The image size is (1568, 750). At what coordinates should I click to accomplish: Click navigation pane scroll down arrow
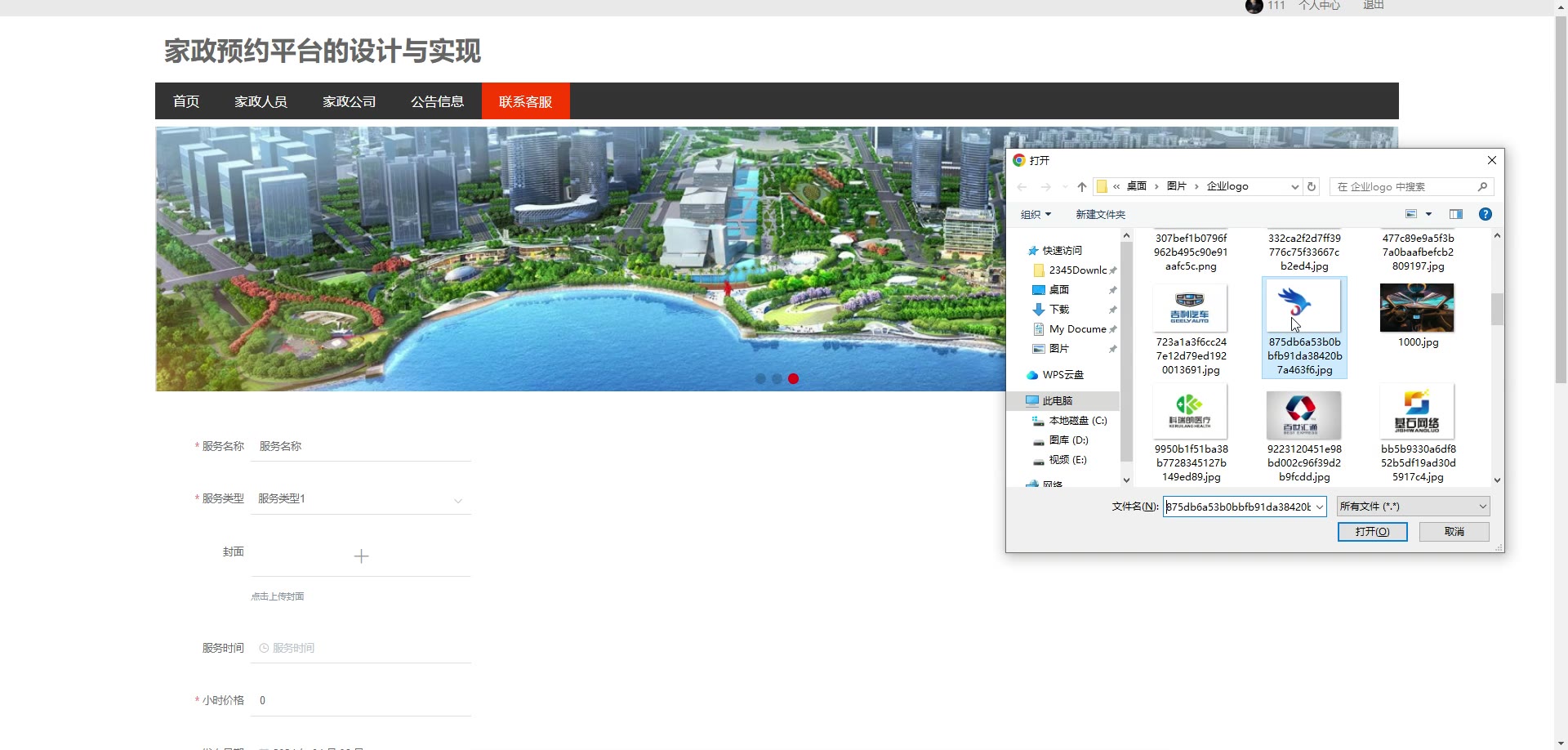pos(1126,480)
